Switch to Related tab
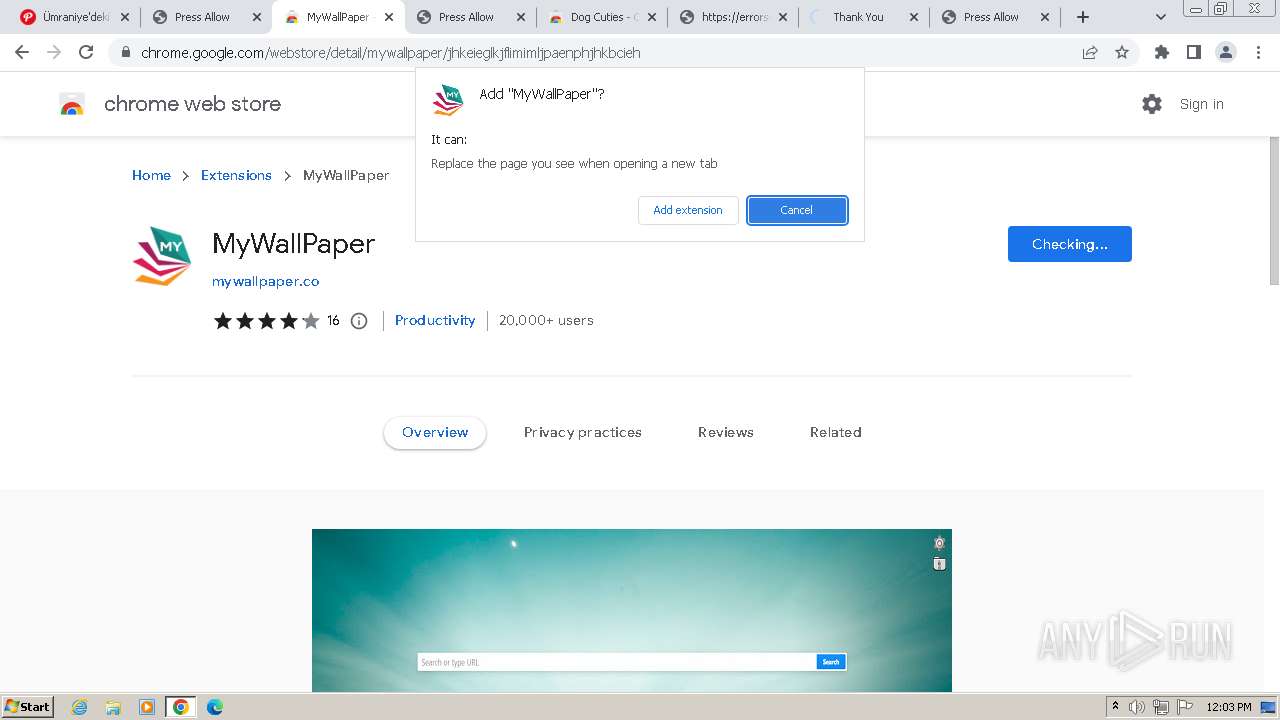Screen dimensions: 1280x720 (x=836, y=432)
